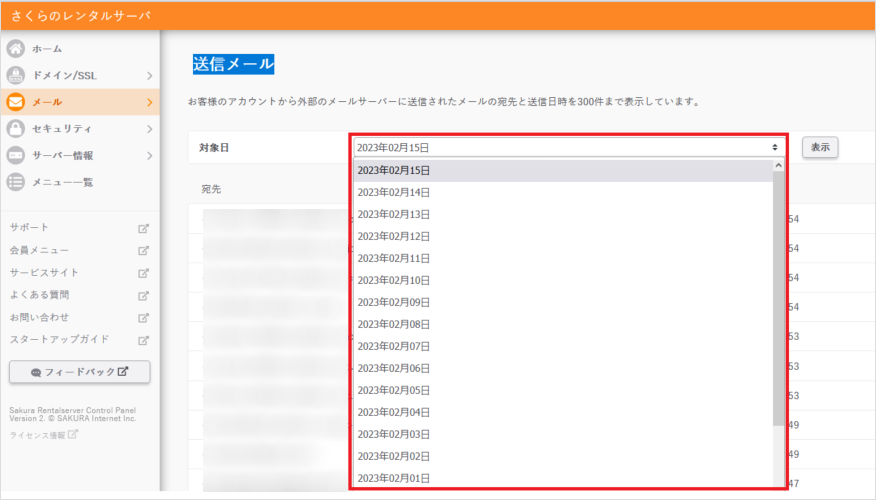
Task: Expand the ドメイン/SSL submenu chevron
Action: click(149, 75)
